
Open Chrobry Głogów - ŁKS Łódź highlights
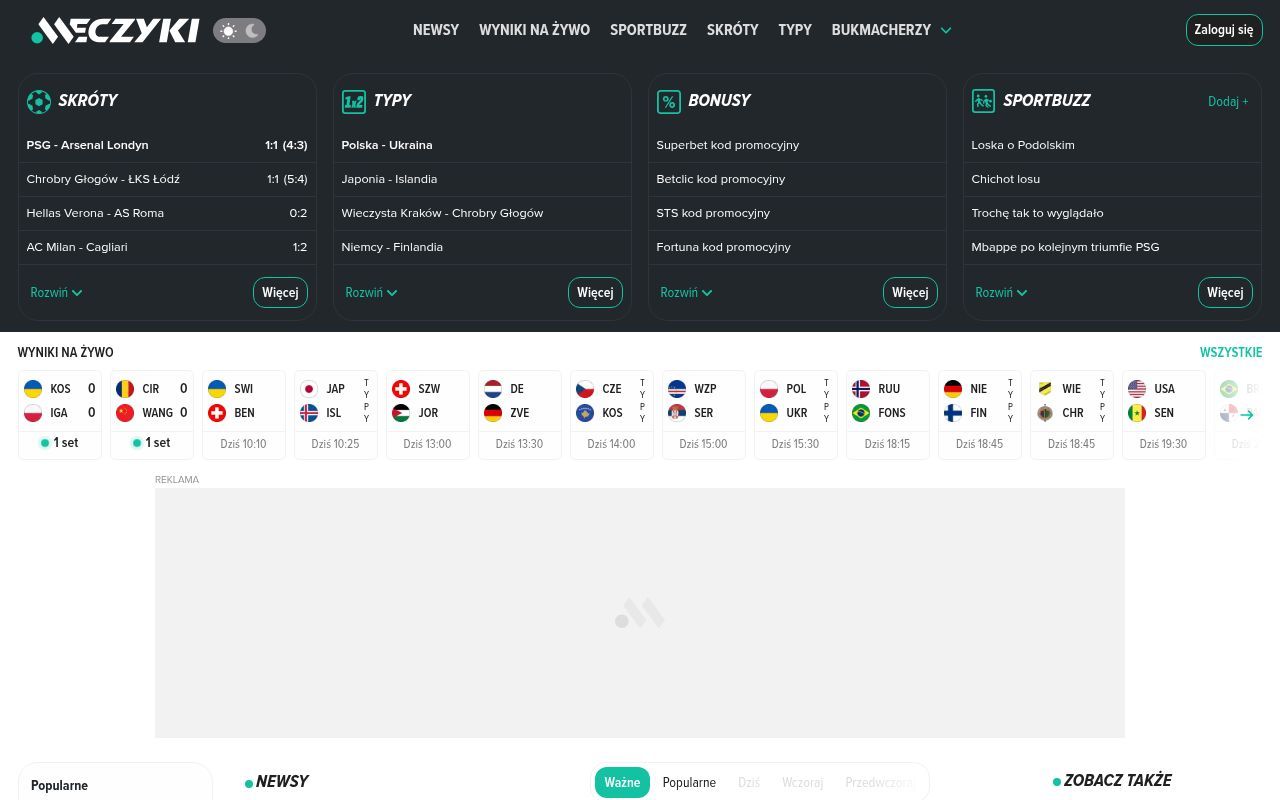167,179
